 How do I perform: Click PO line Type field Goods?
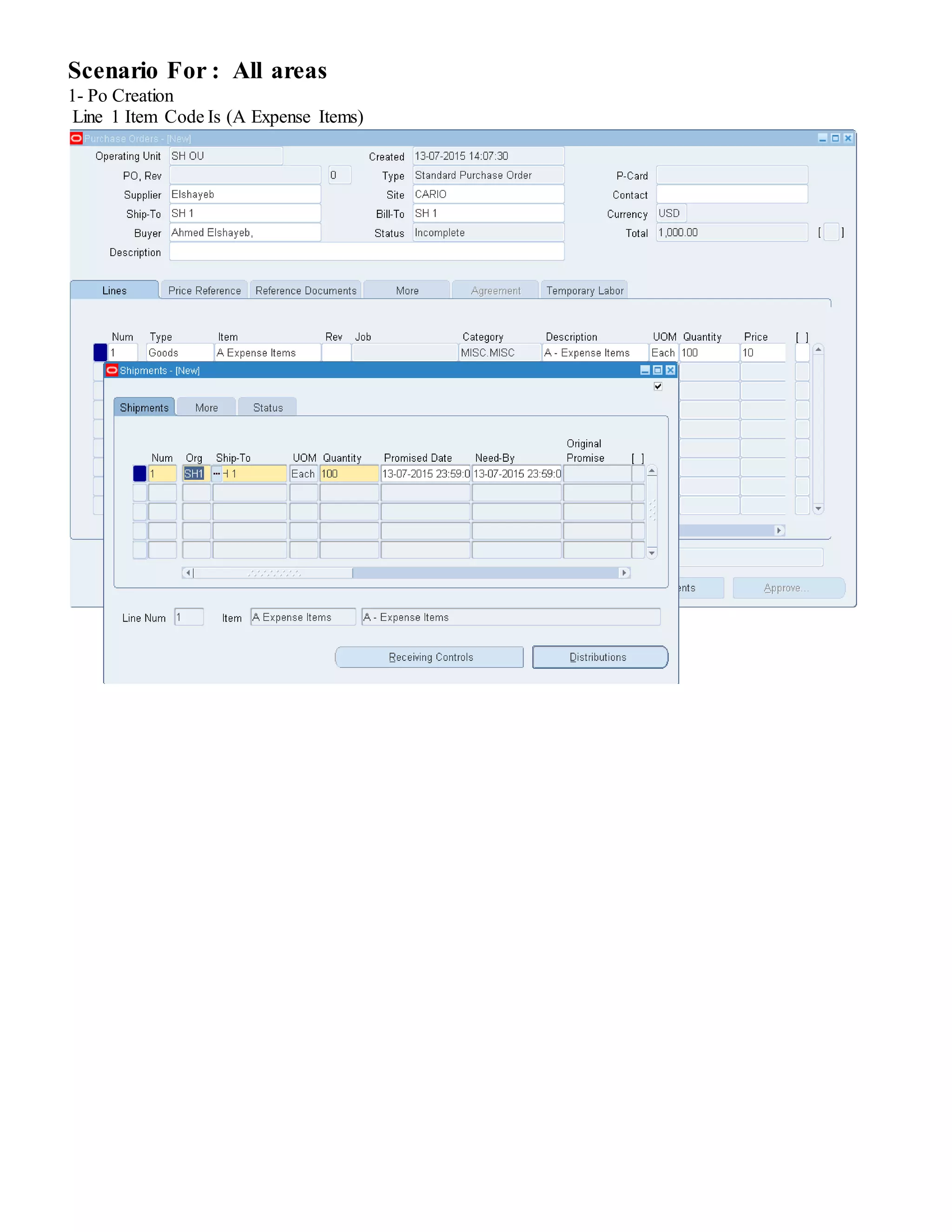(180, 352)
